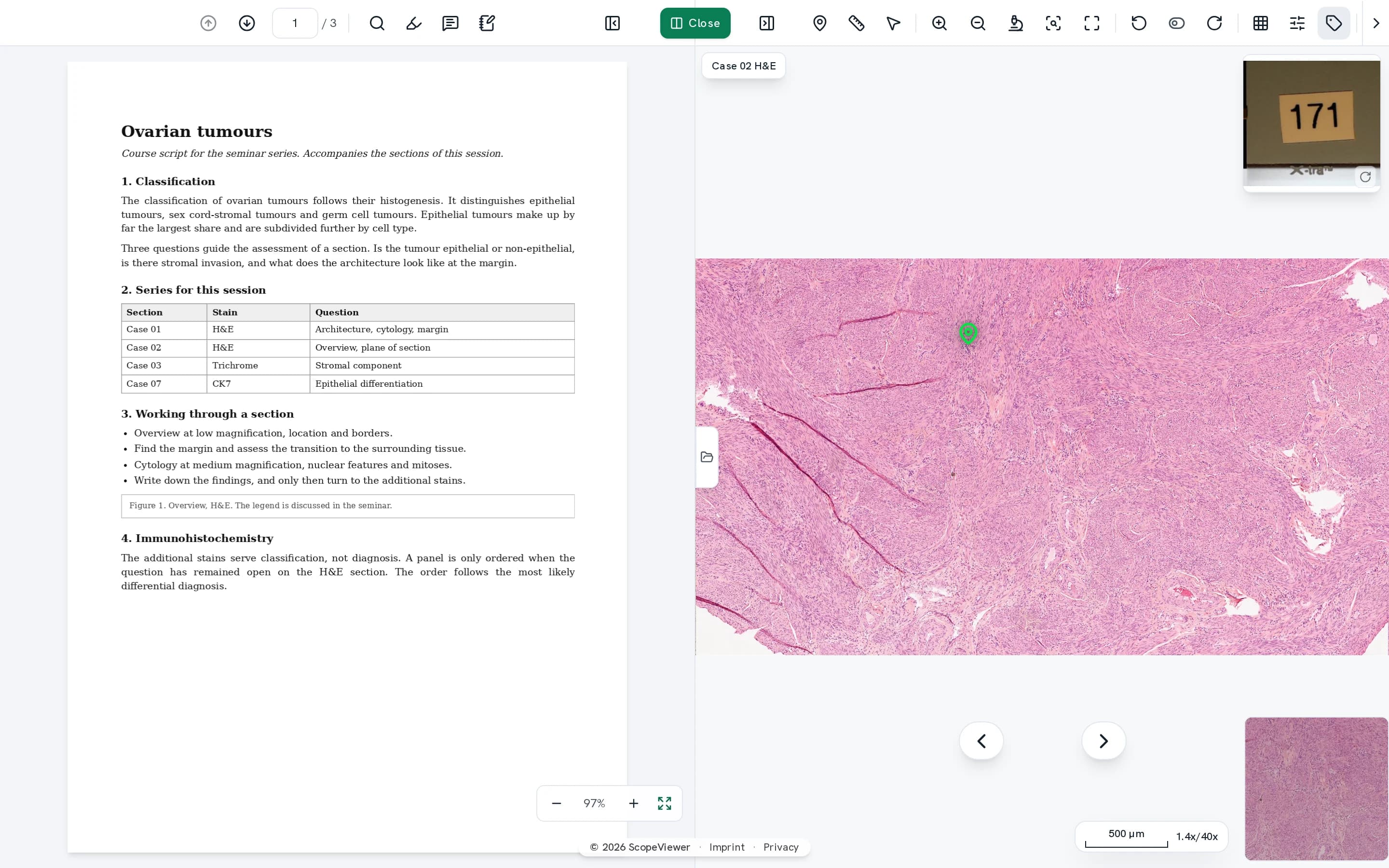Click the Trichrome cell in table
This screenshot has width=1389, height=868.
[x=259, y=366]
